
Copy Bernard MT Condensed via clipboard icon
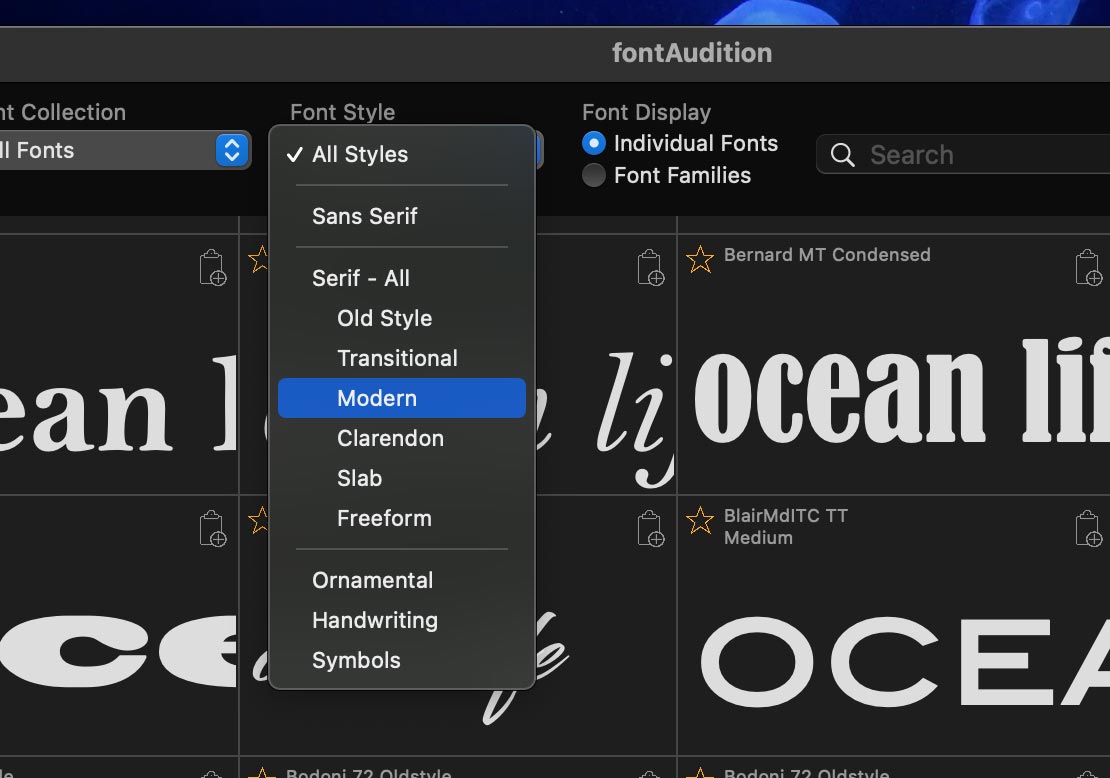pos(1087,268)
